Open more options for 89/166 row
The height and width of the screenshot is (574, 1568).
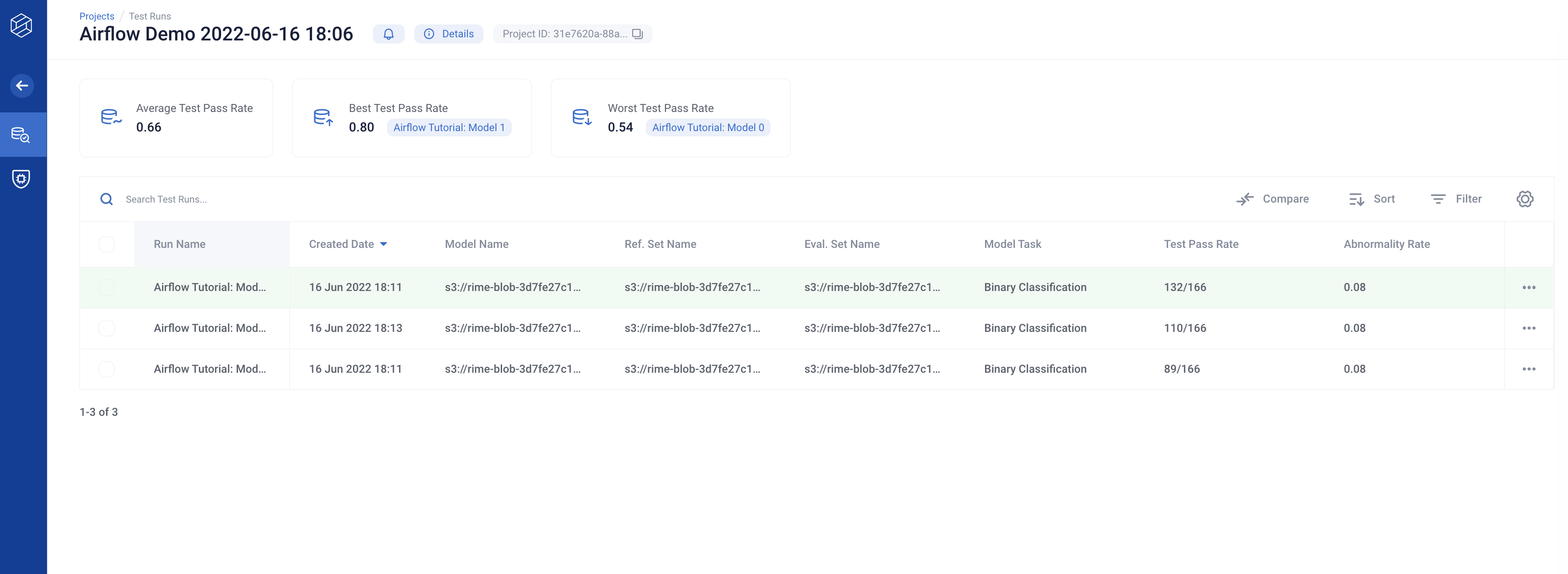tap(1528, 369)
